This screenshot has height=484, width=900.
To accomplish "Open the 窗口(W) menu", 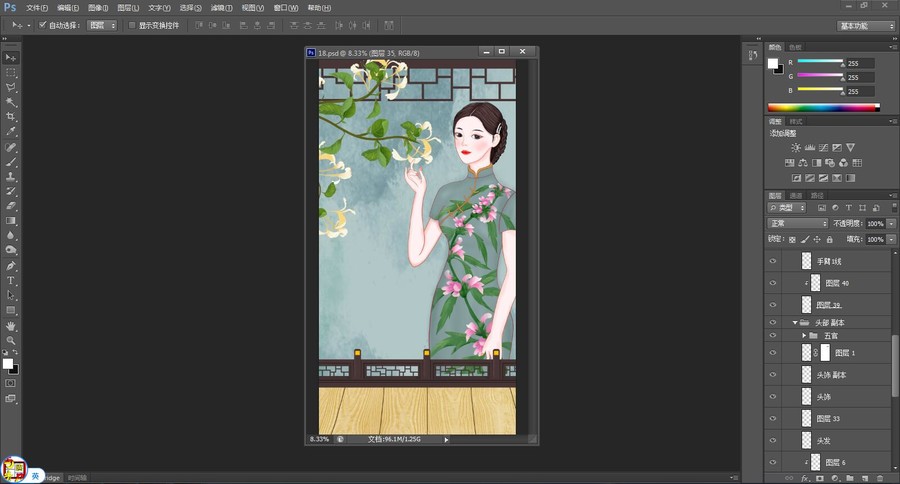I will point(286,8).
